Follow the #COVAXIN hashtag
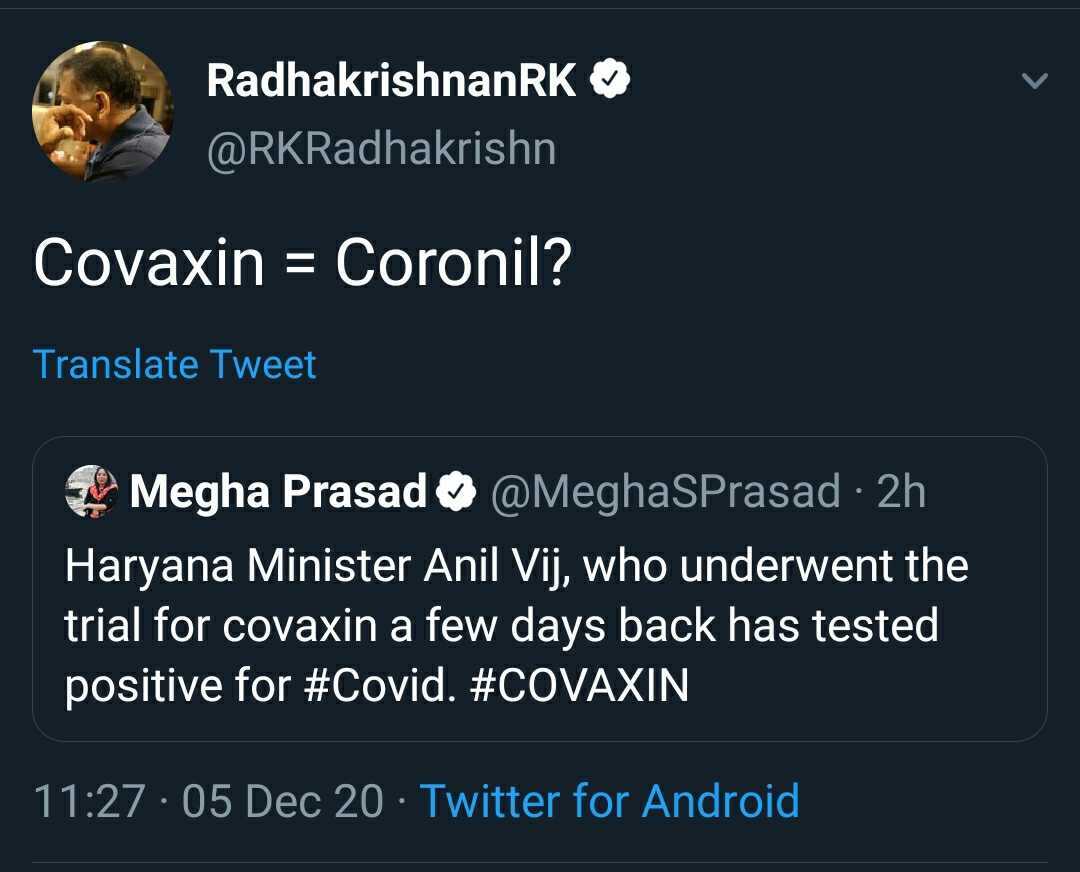 [579, 685]
